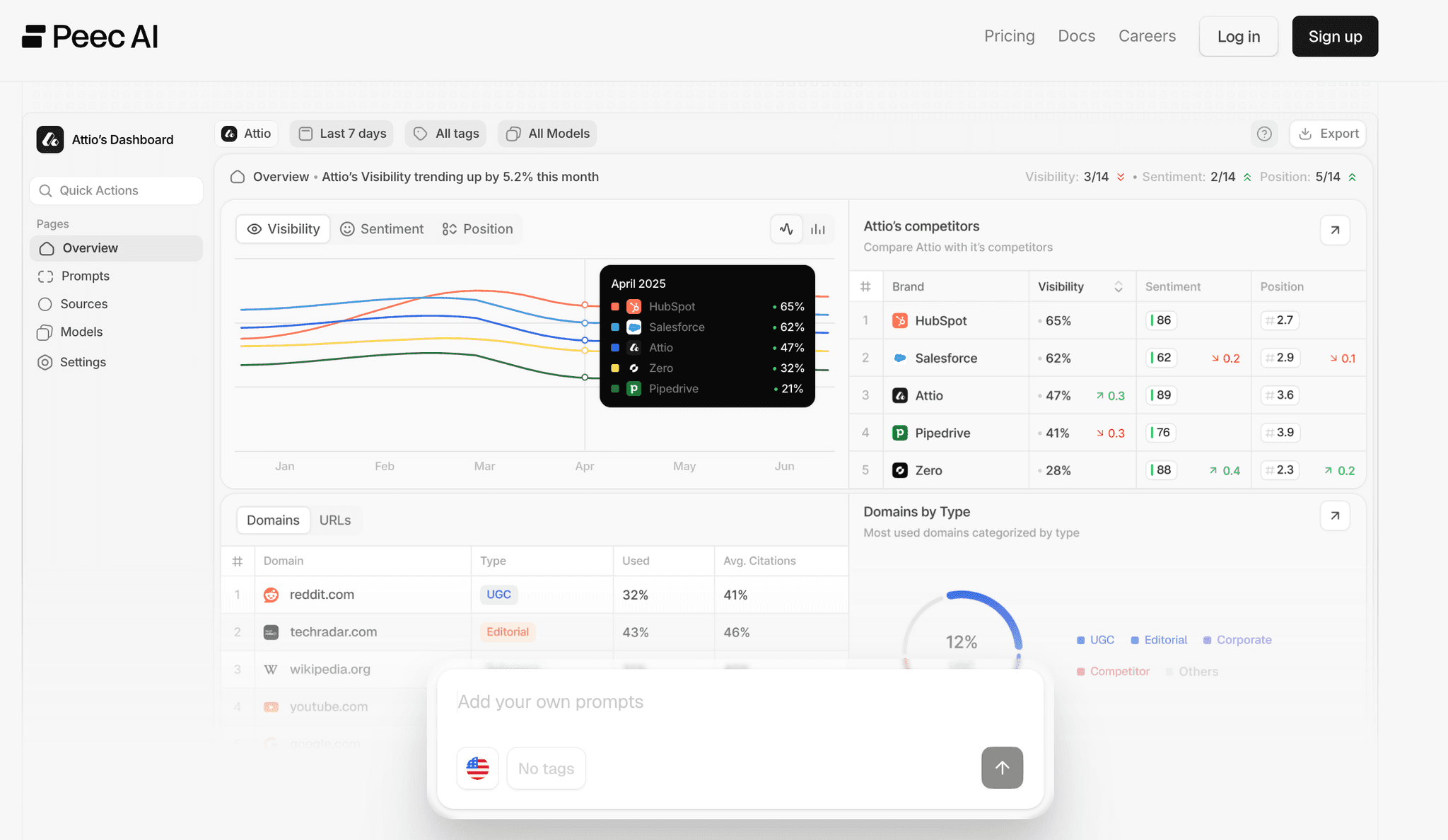
Task: Enable the Visibility metric toggle
Action: [283, 228]
